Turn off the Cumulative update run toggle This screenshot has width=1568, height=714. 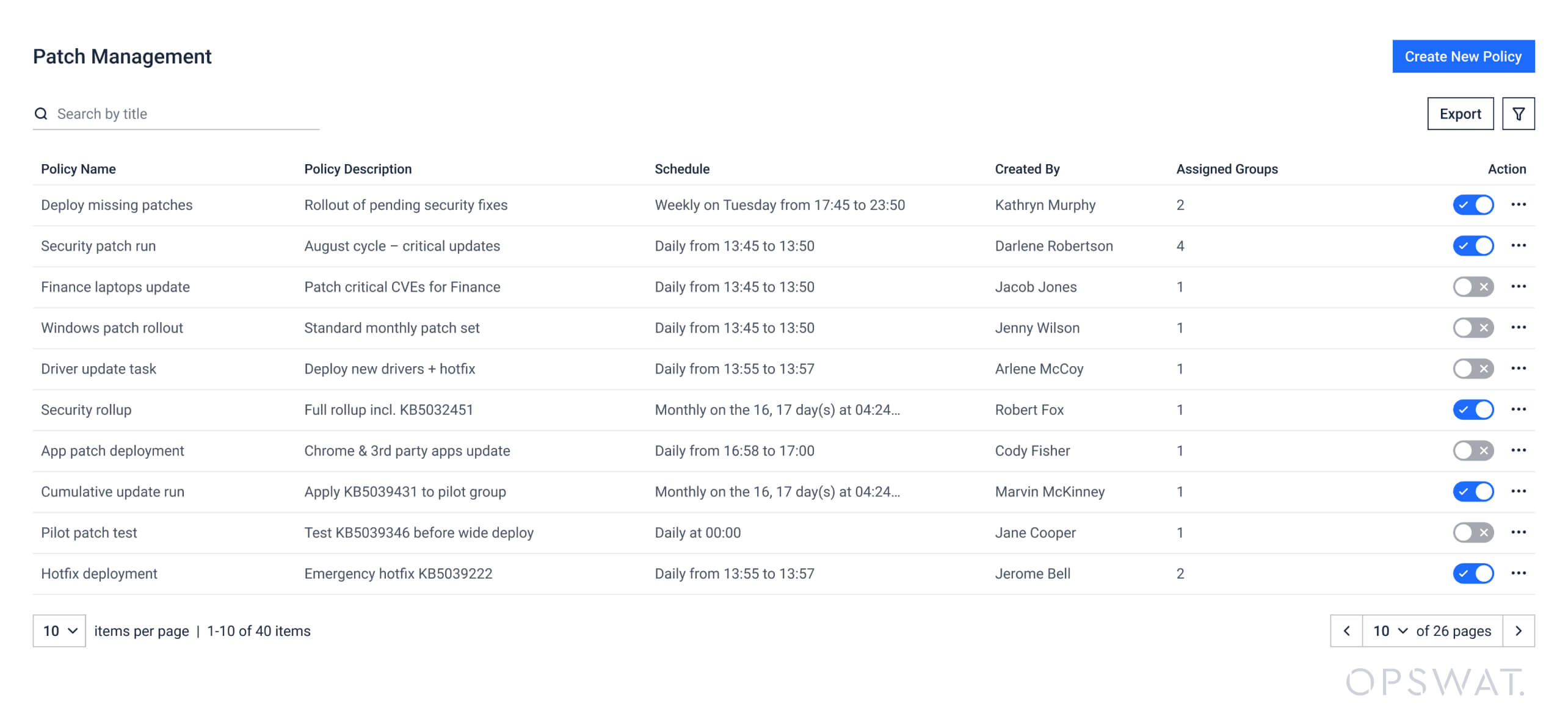(1473, 491)
